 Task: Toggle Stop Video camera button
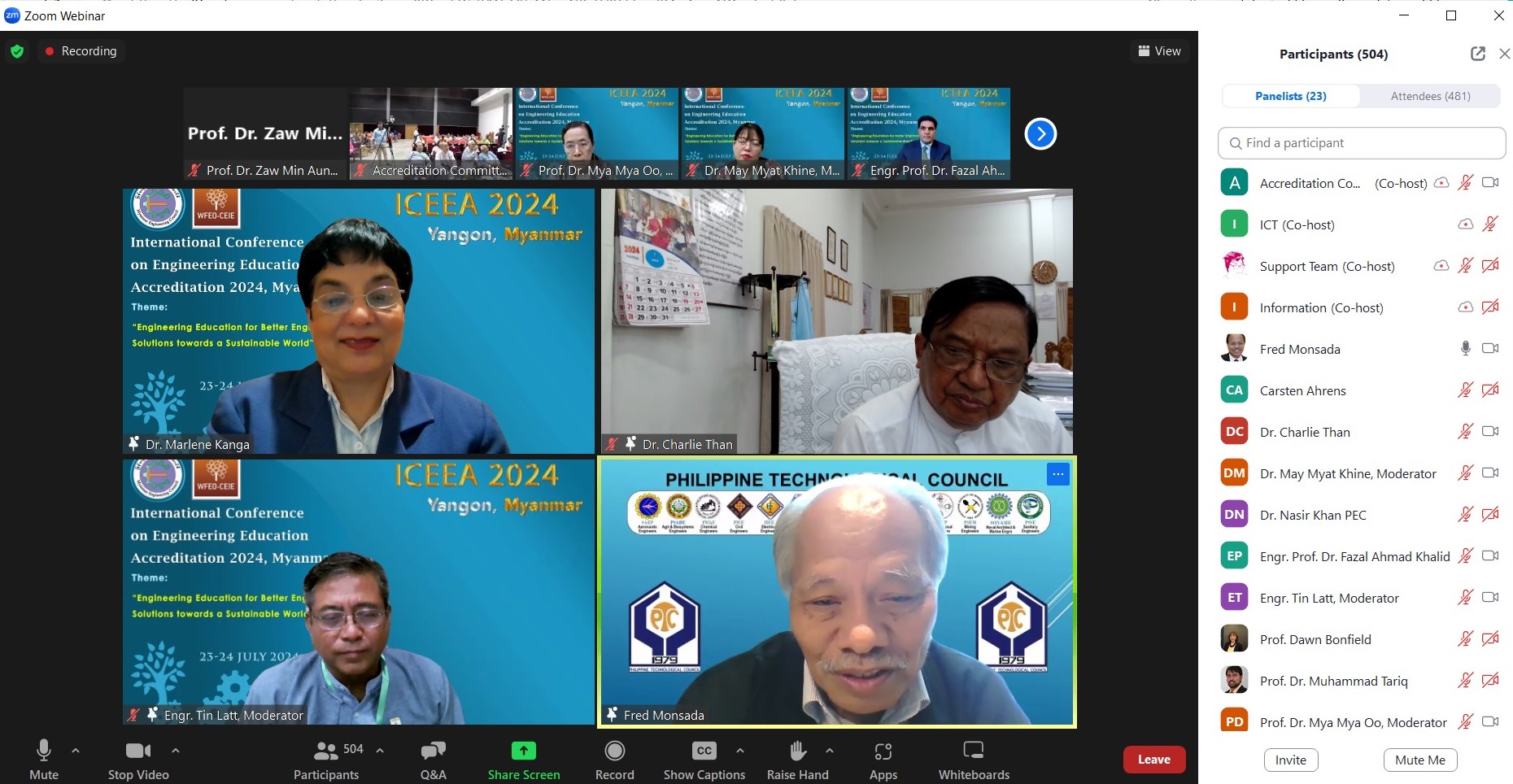138,751
